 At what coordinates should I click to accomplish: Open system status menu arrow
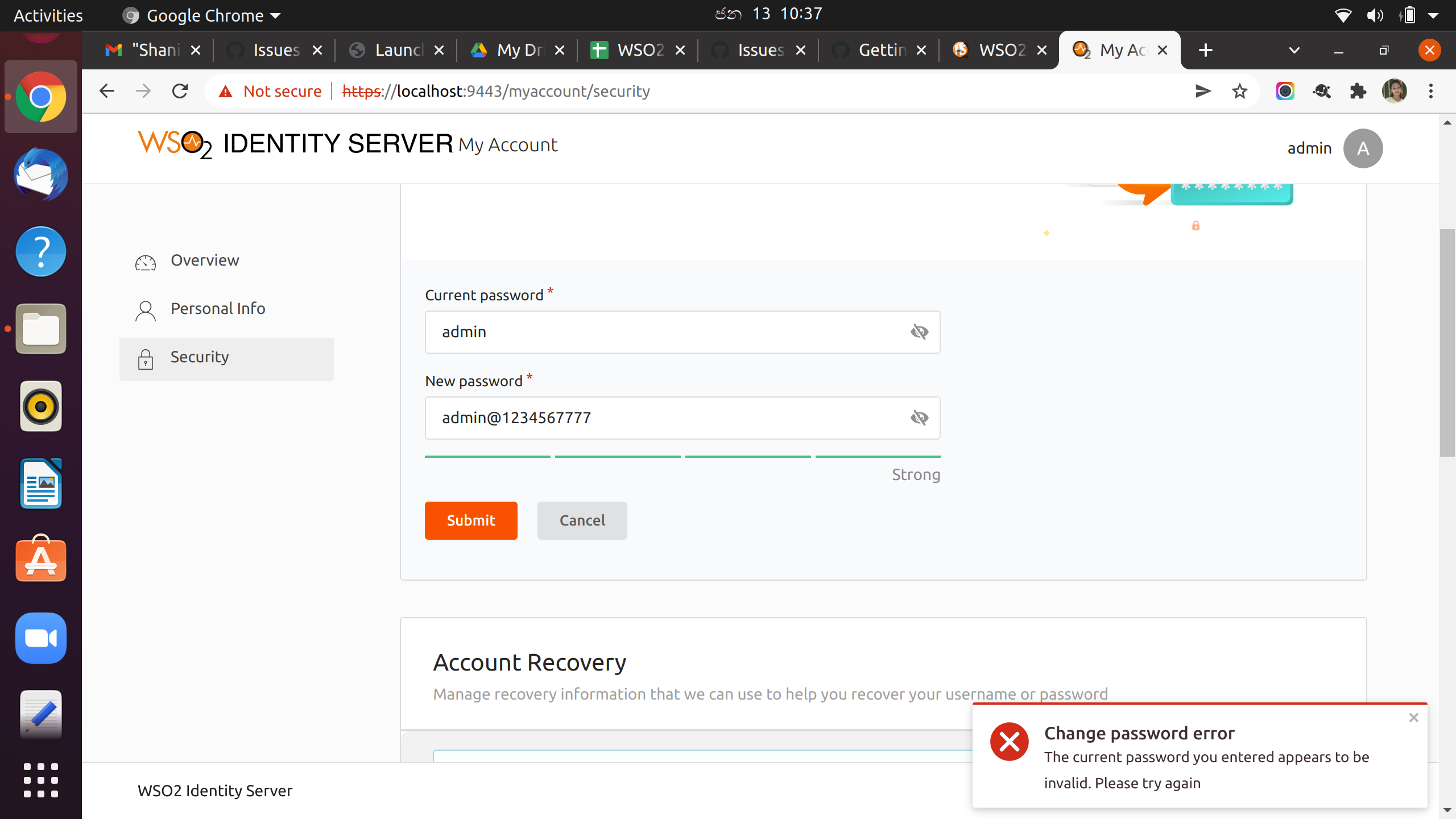1433,15
